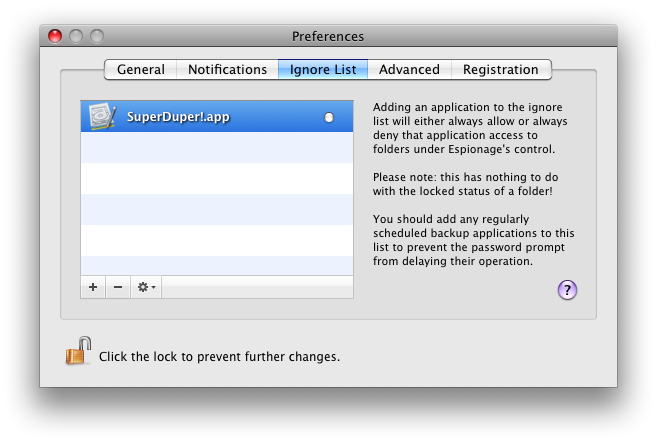This screenshot has width=657, height=442.
Task: Open the Notifications tab
Action: (227, 69)
